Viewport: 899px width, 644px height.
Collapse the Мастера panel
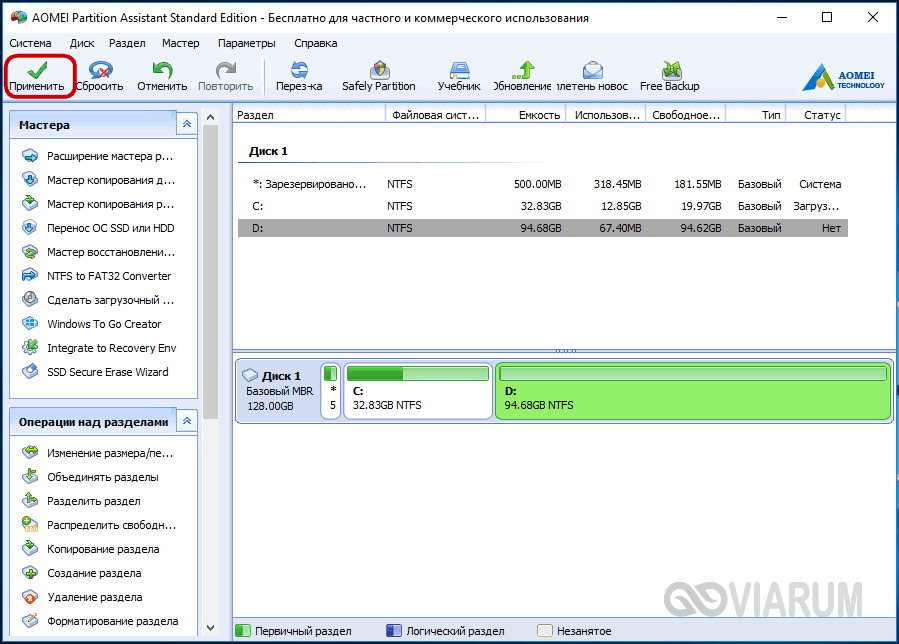pyautogui.click(x=186, y=124)
